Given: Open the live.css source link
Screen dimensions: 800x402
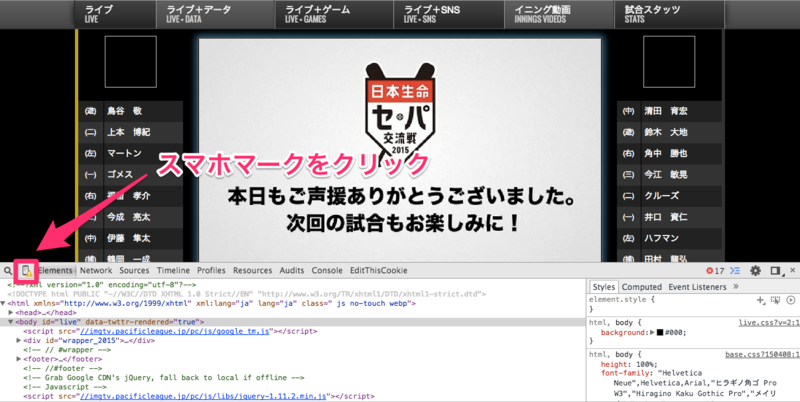Looking at the screenshot, I should [768, 323].
